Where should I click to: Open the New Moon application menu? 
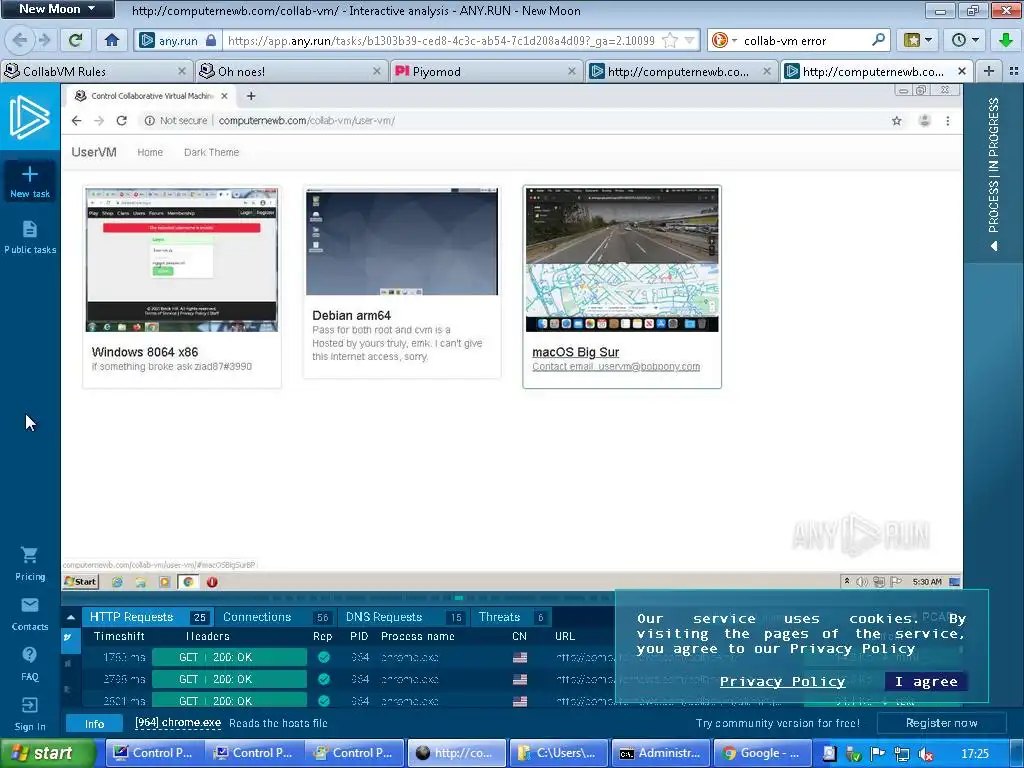(x=57, y=9)
